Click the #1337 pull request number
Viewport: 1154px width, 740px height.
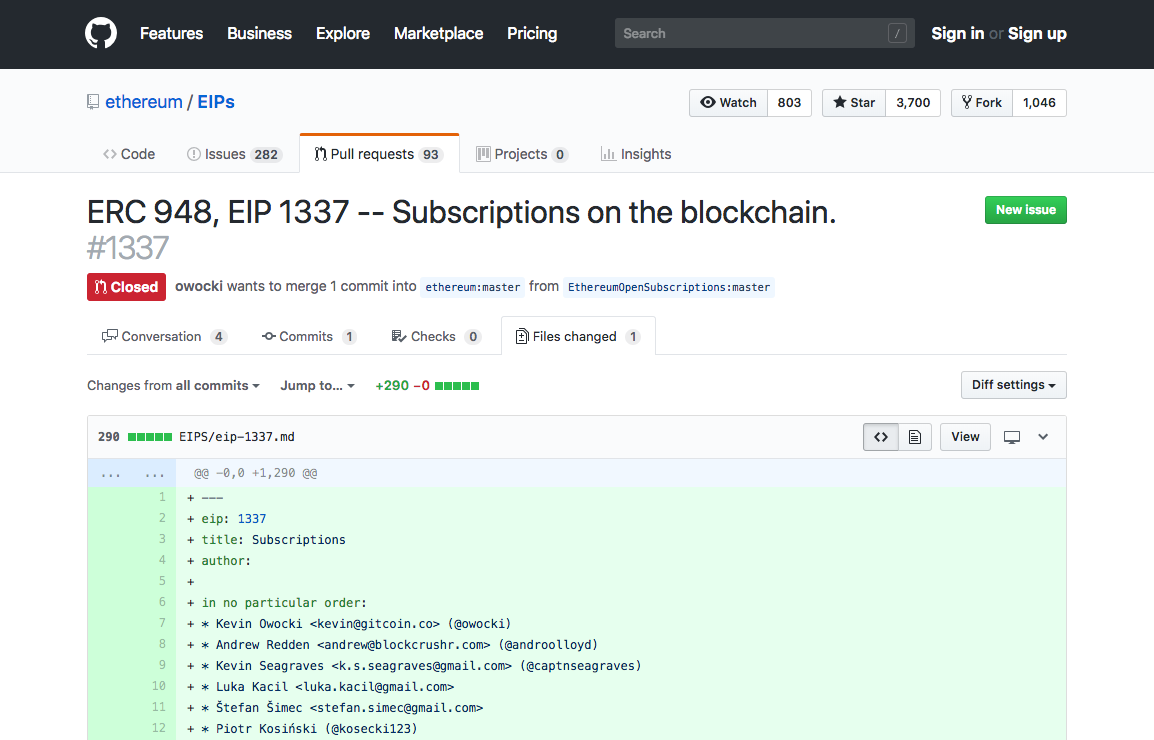point(128,247)
